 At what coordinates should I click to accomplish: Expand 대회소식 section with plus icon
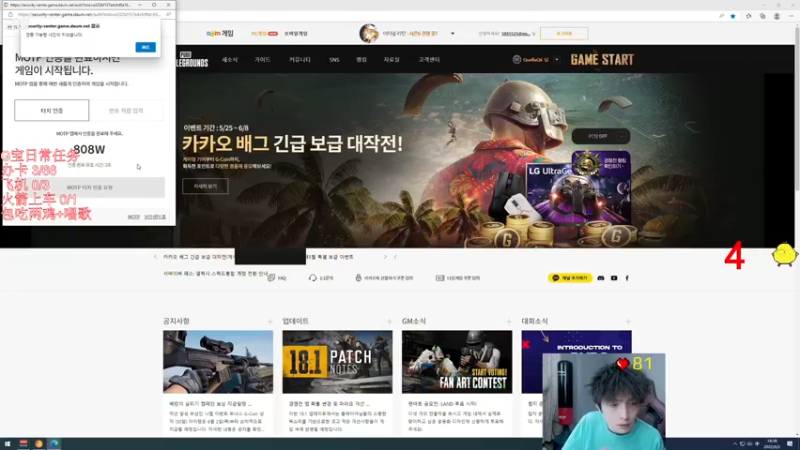628,321
